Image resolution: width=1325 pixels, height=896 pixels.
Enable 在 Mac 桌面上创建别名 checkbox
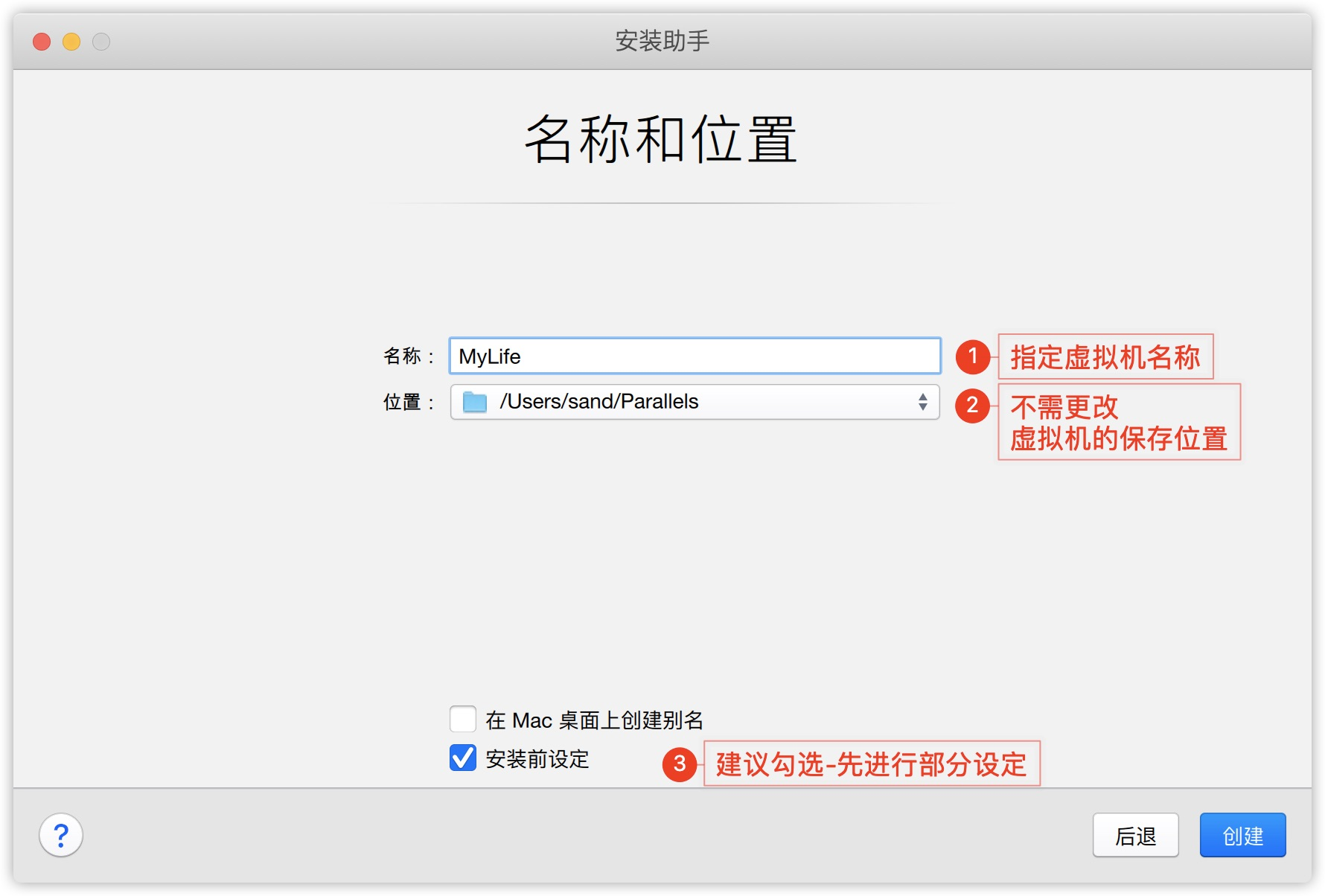[463, 720]
